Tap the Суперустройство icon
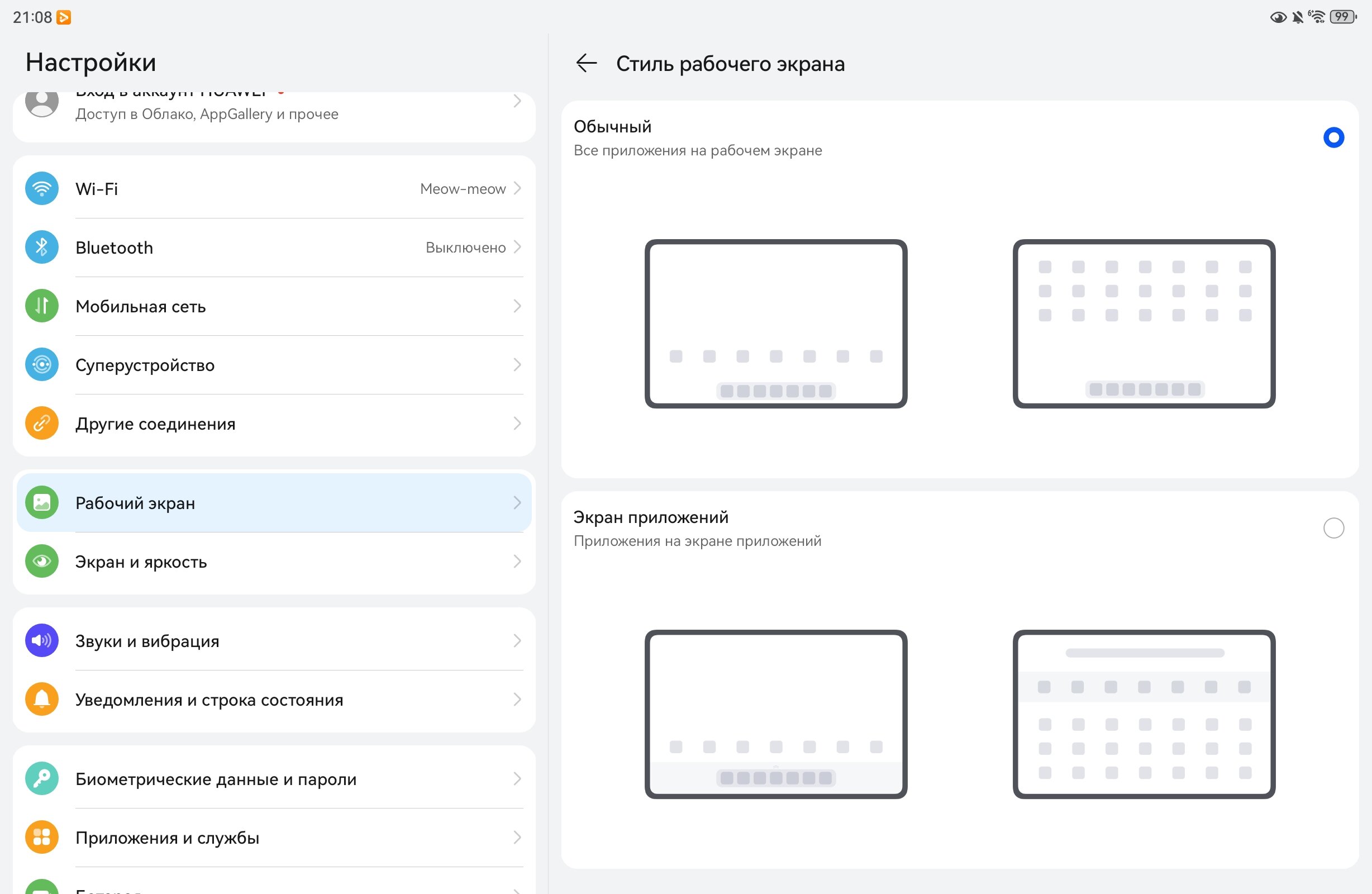Viewport: 1372px width, 894px height. pyautogui.click(x=41, y=365)
